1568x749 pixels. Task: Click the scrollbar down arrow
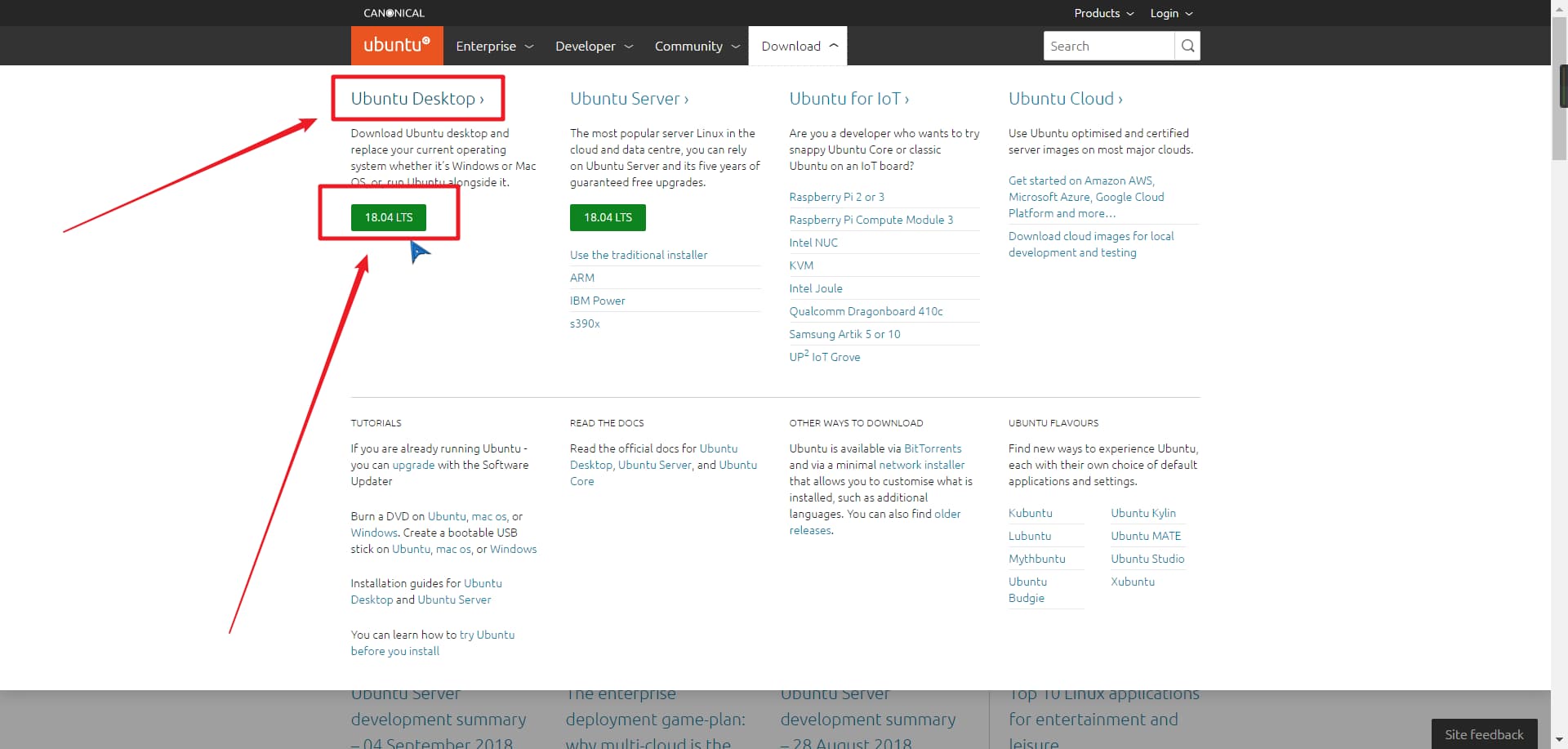[1559, 740]
